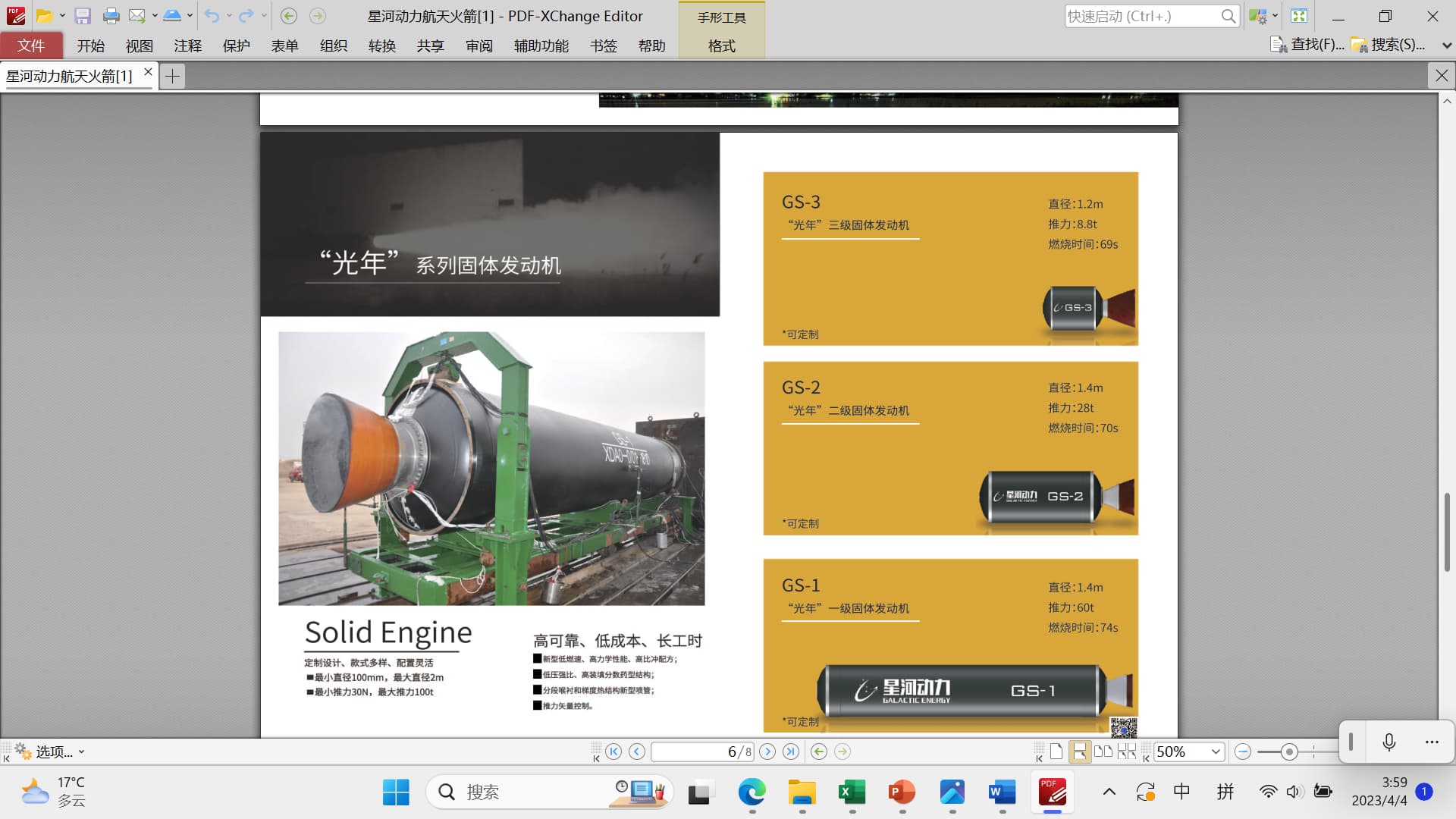This screenshot has height=819, width=1456.
Task: Open the 注释 menu tab
Action: coord(187,45)
